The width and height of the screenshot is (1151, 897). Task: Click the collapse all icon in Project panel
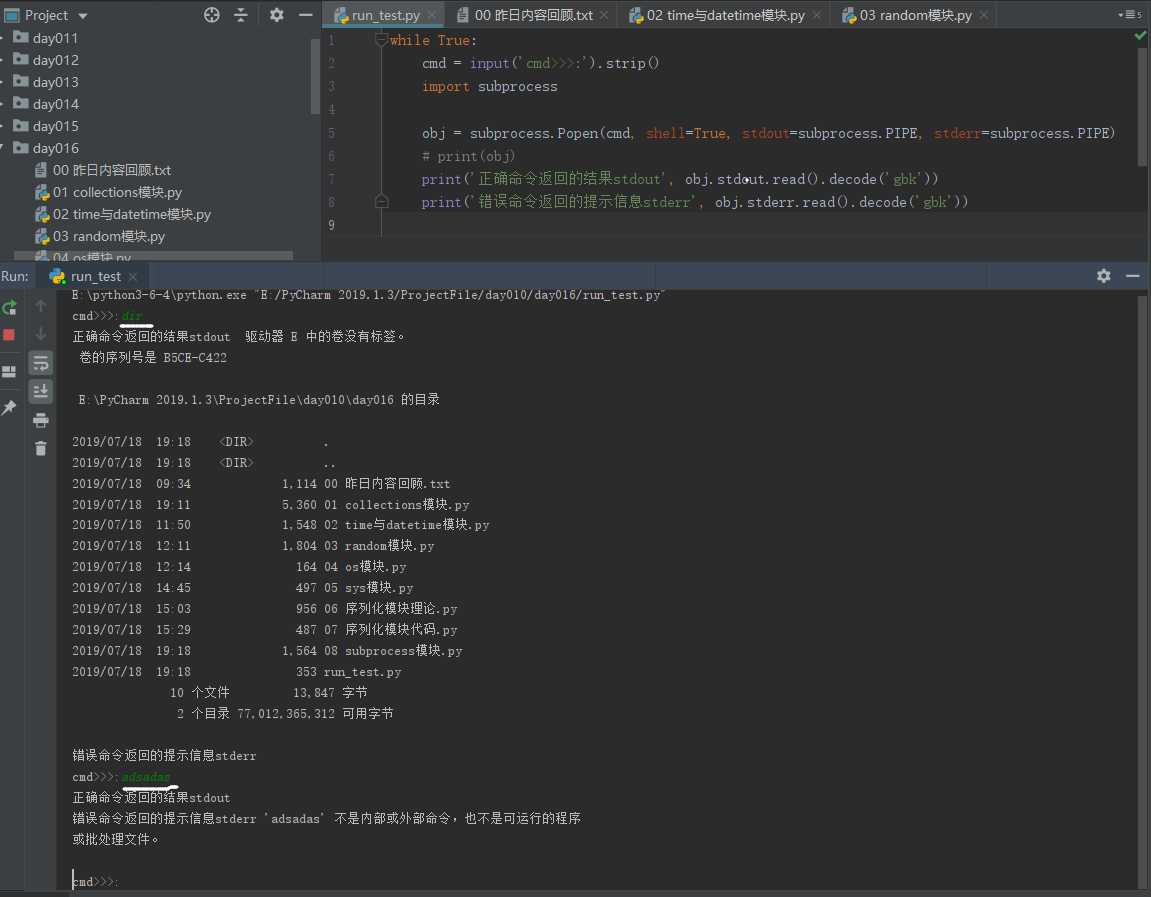tap(241, 15)
